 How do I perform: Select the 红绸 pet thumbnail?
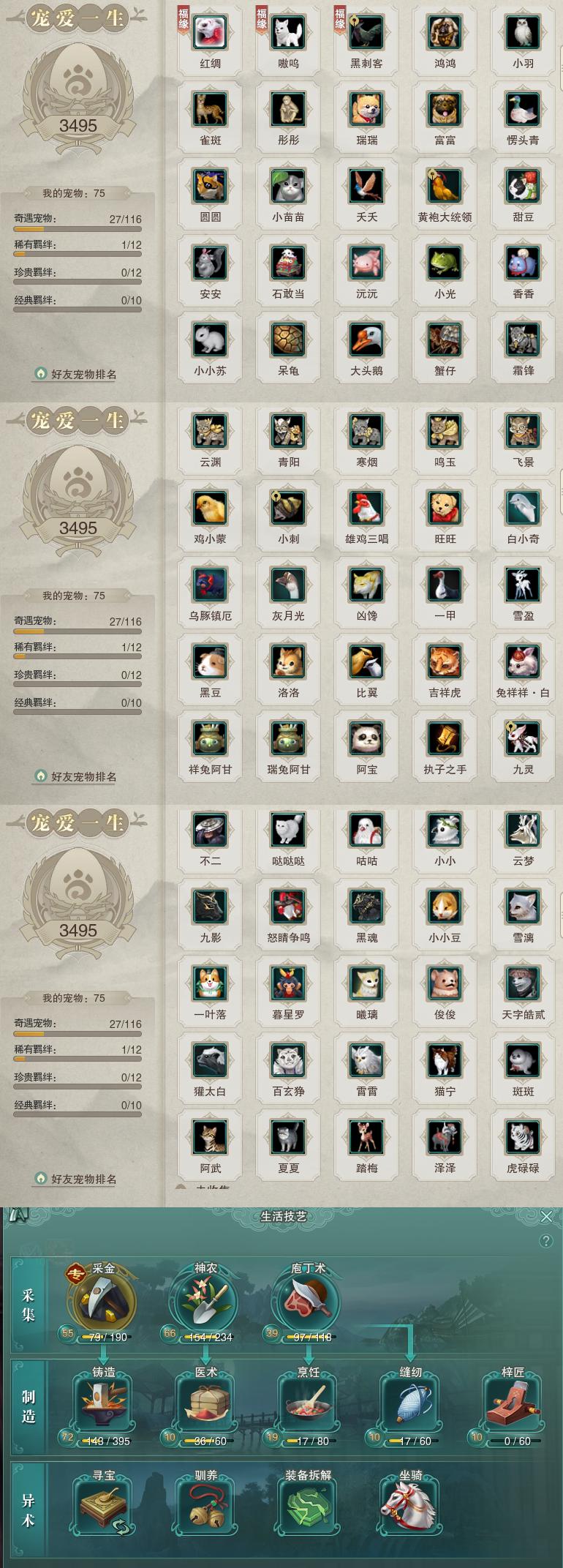210,32
